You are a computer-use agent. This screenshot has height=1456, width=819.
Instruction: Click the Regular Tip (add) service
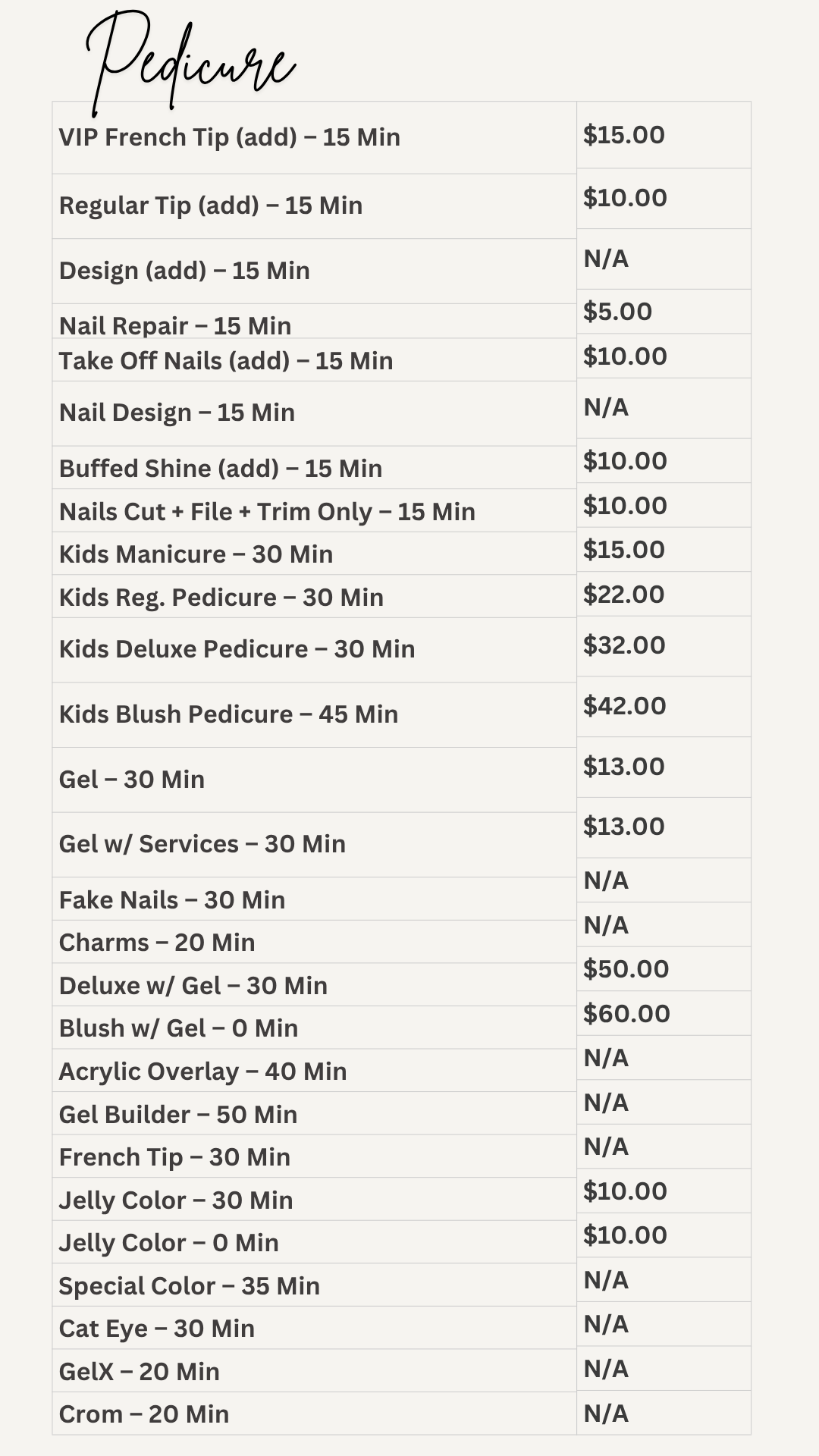tap(210, 206)
